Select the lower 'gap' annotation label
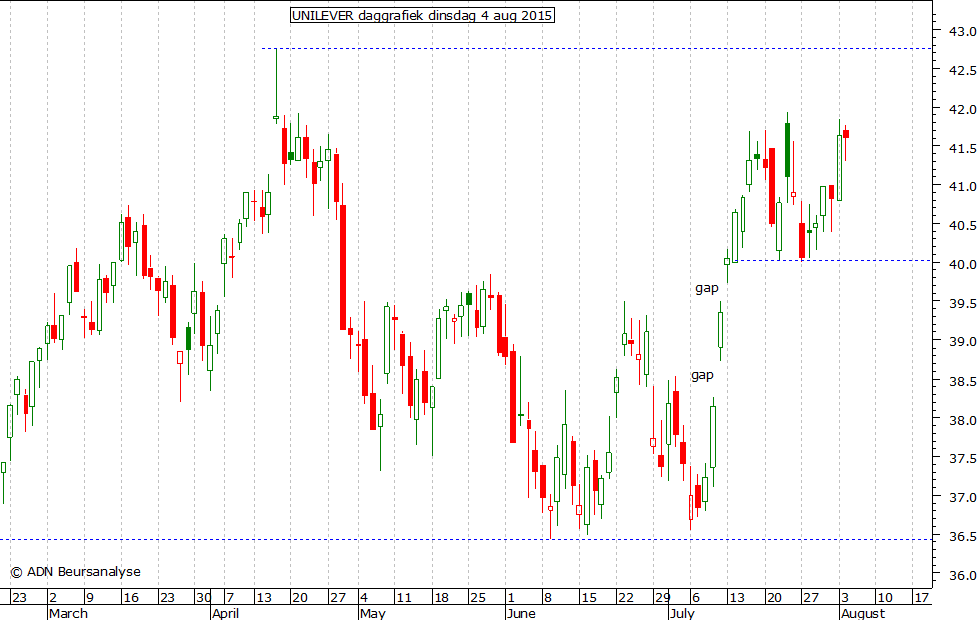Viewport: 980px width, 620px height. click(x=702, y=375)
